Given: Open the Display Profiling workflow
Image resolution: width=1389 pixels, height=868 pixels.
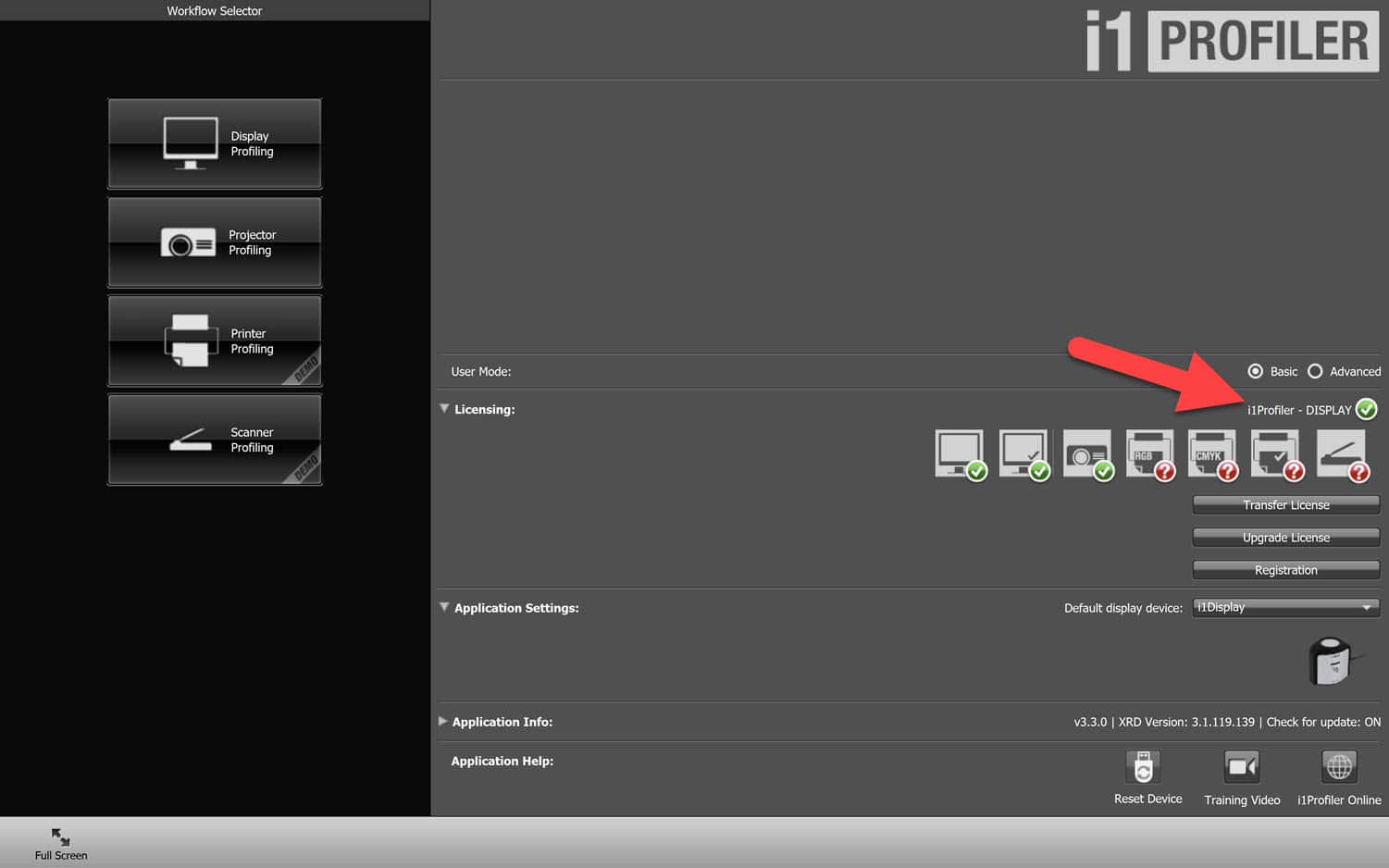Looking at the screenshot, I should pyautogui.click(x=215, y=143).
